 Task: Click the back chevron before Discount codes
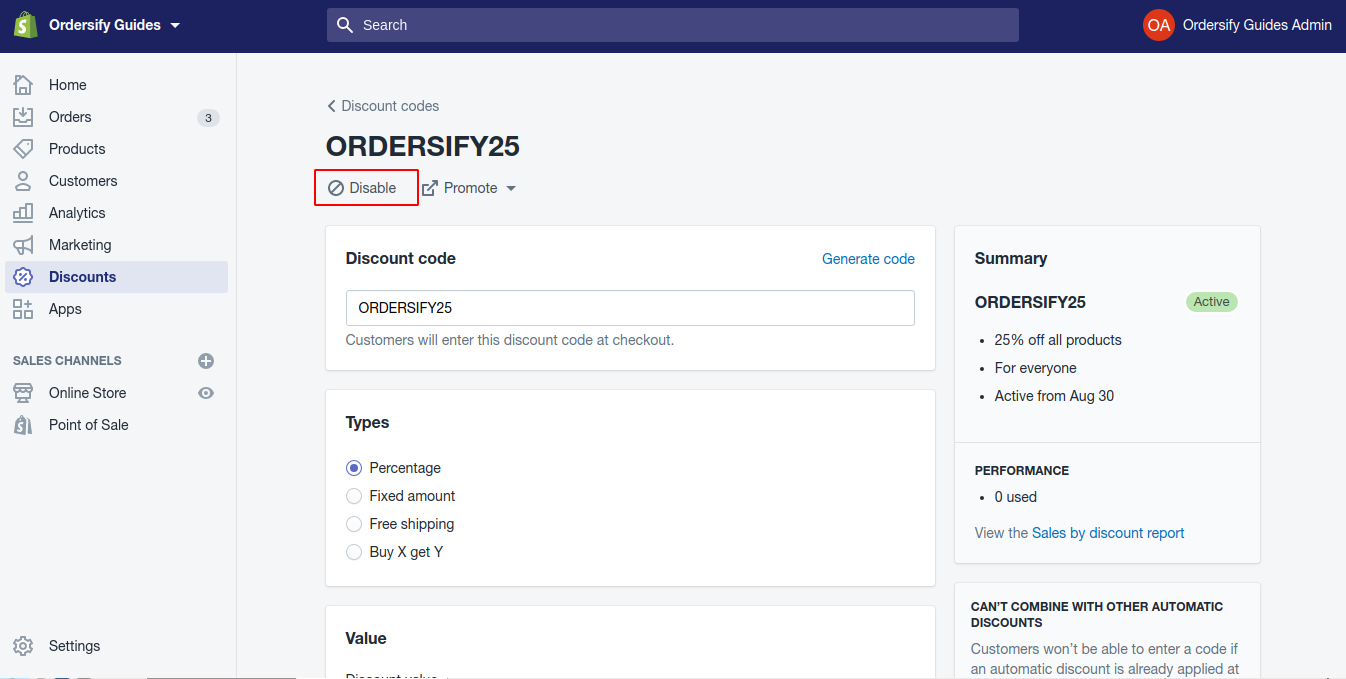pos(331,106)
